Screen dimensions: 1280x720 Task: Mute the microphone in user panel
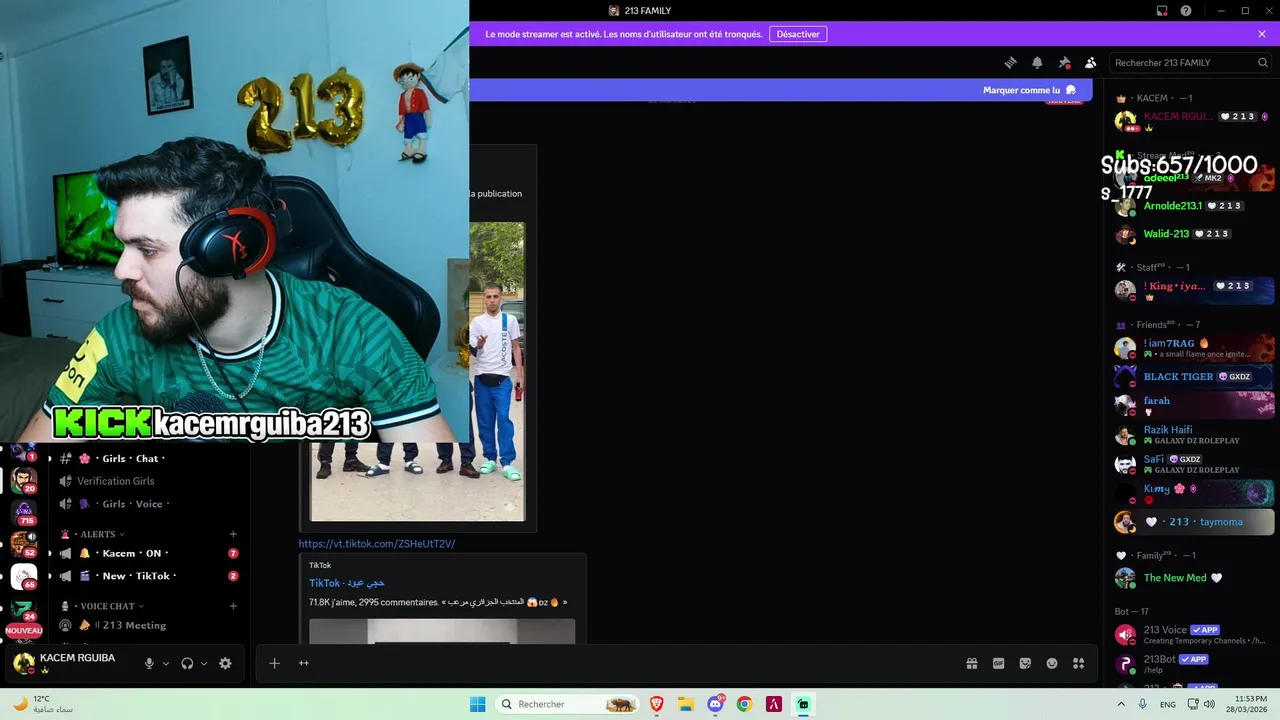pos(149,663)
